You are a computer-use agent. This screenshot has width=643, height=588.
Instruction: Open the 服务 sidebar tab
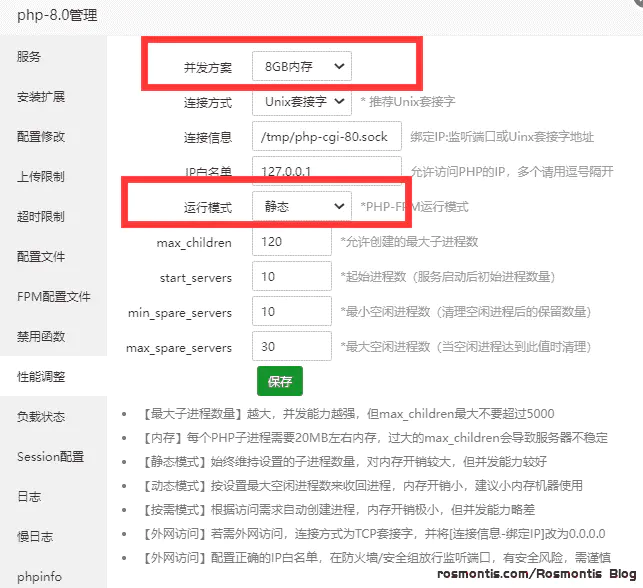[x=53, y=57]
